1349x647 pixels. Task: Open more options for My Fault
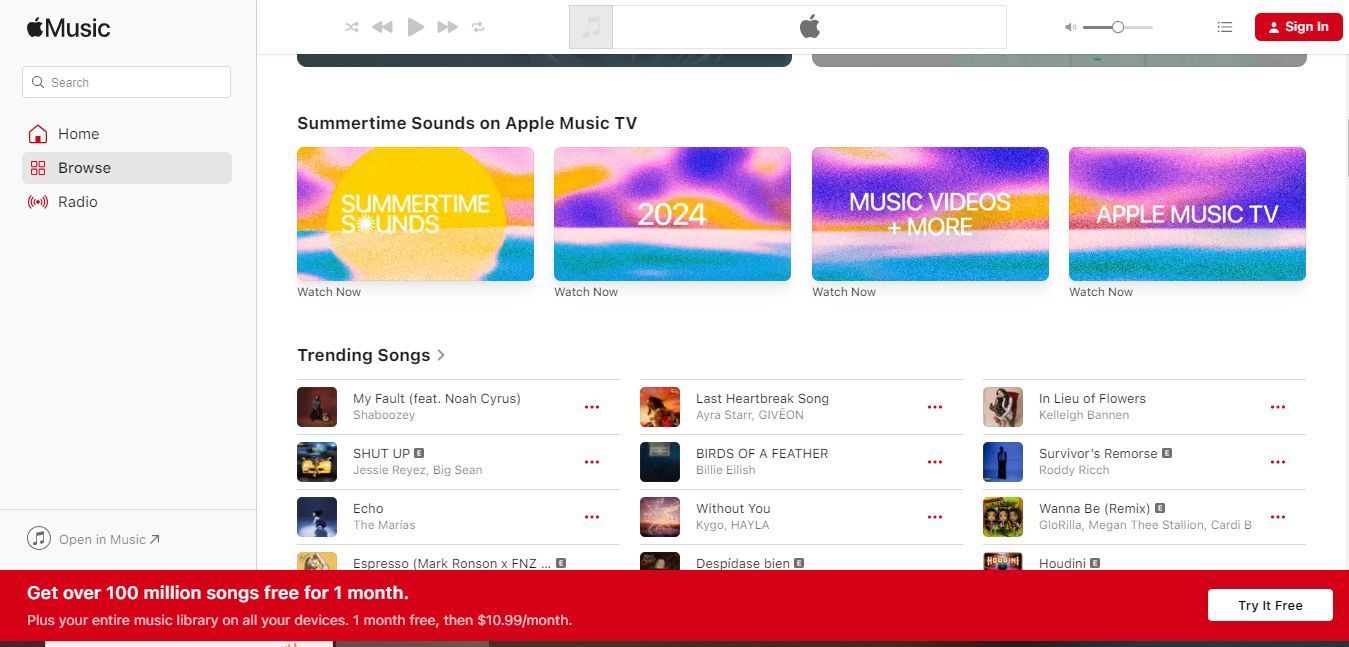point(592,406)
